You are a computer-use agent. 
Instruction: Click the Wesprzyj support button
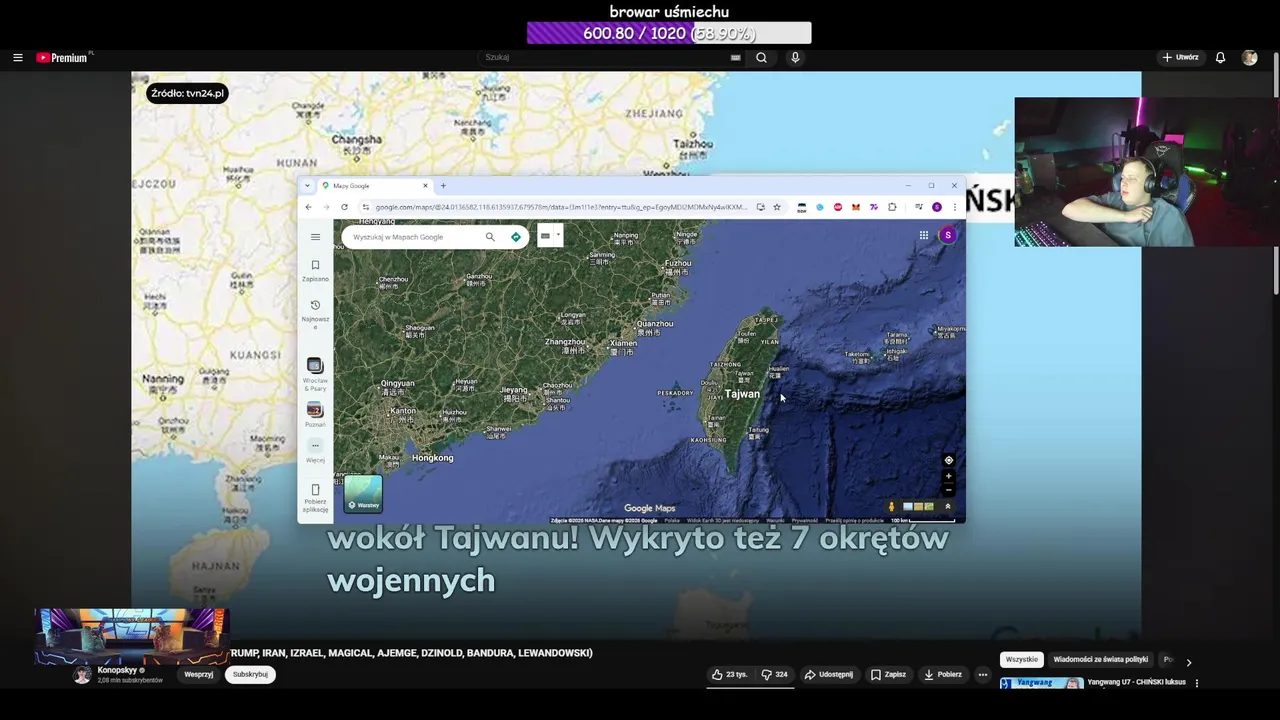(x=199, y=674)
